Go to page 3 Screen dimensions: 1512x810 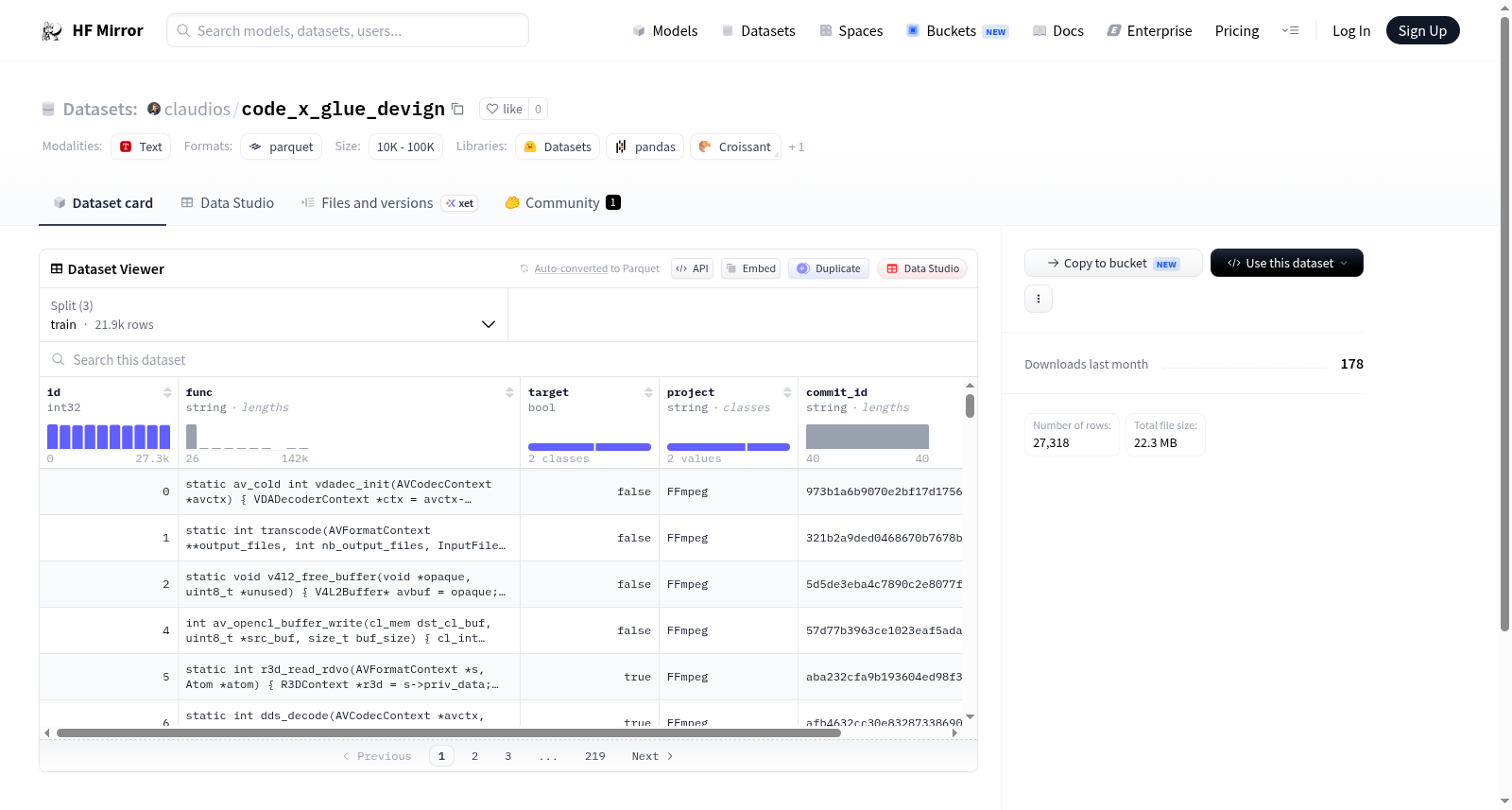pyautogui.click(x=508, y=756)
